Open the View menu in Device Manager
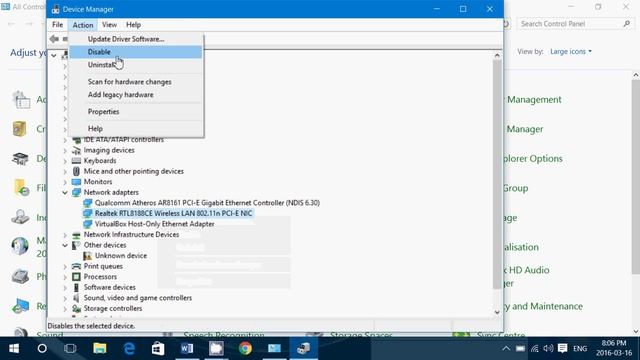The height and width of the screenshot is (360, 640). click(x=109, y=25)
